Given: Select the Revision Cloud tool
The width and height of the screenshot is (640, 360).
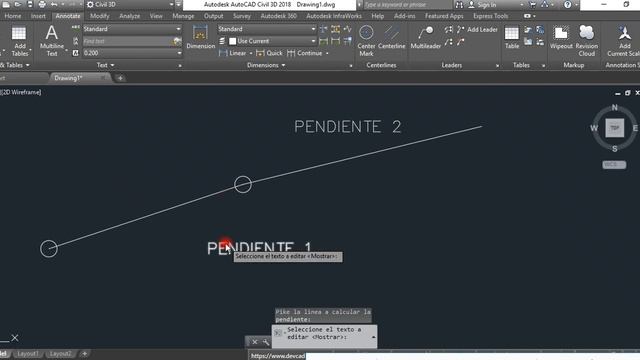Looking at the screenshot, I should coord(587,40).
